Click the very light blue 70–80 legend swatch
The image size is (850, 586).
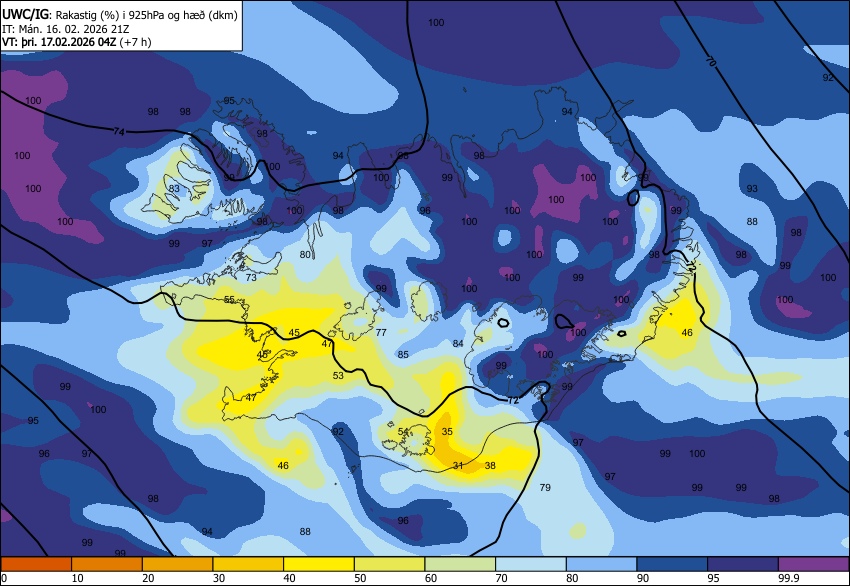[531, 564]
